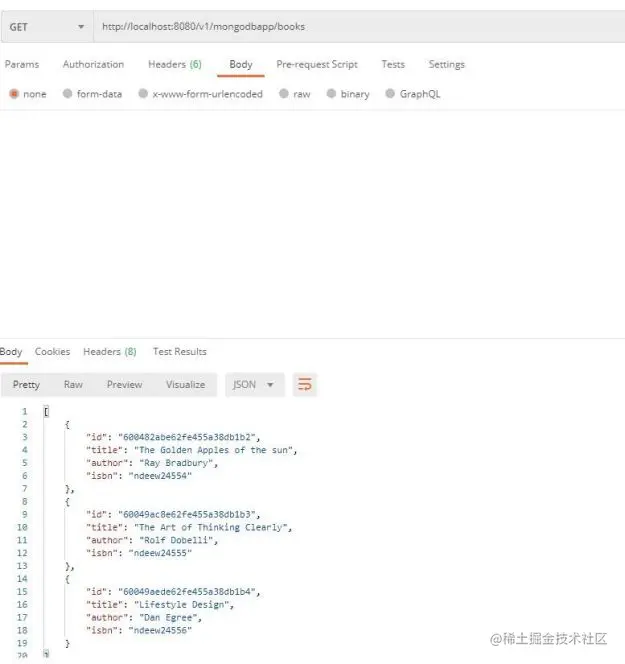
Task: Click line number 14 in response gutter
Action: pos(22,578)
